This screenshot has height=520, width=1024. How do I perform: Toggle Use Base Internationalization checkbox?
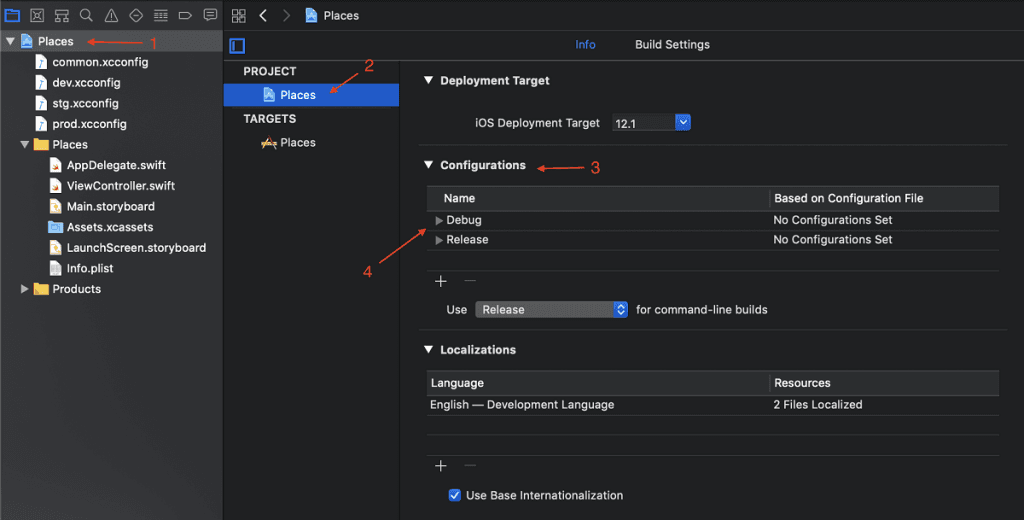point(455,495)
